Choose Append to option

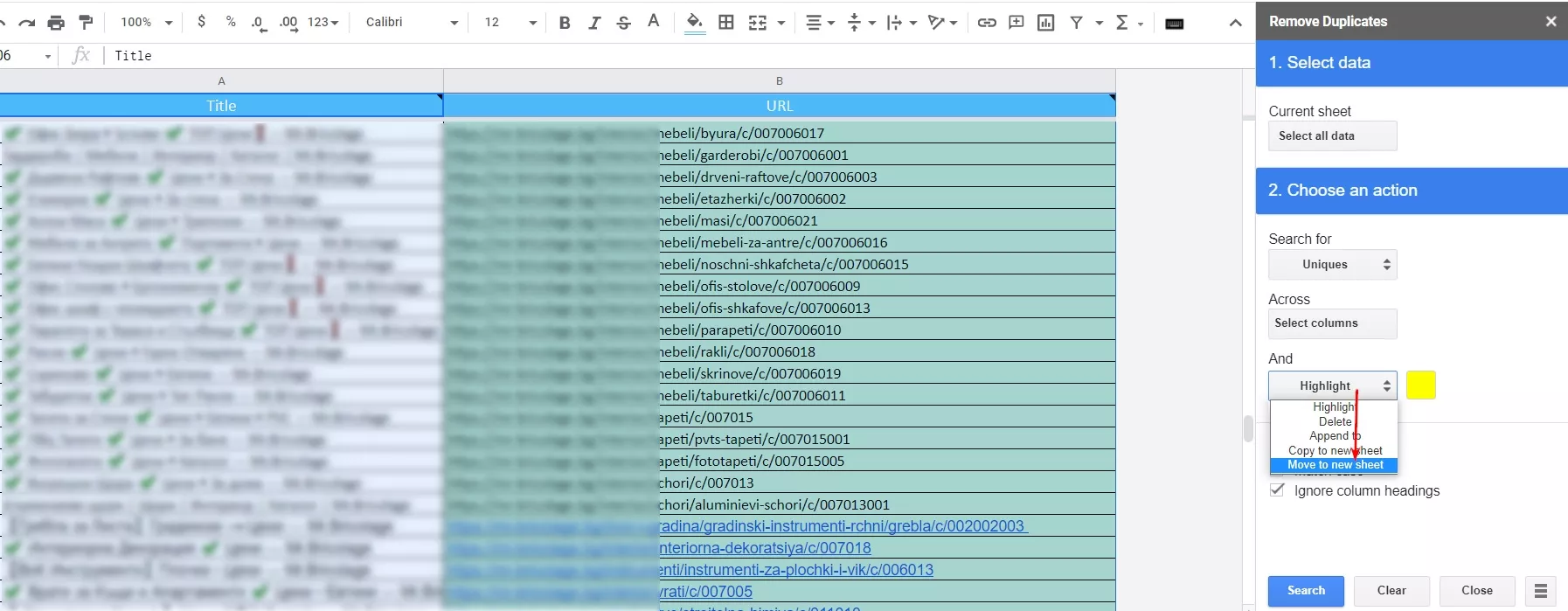1334,436
